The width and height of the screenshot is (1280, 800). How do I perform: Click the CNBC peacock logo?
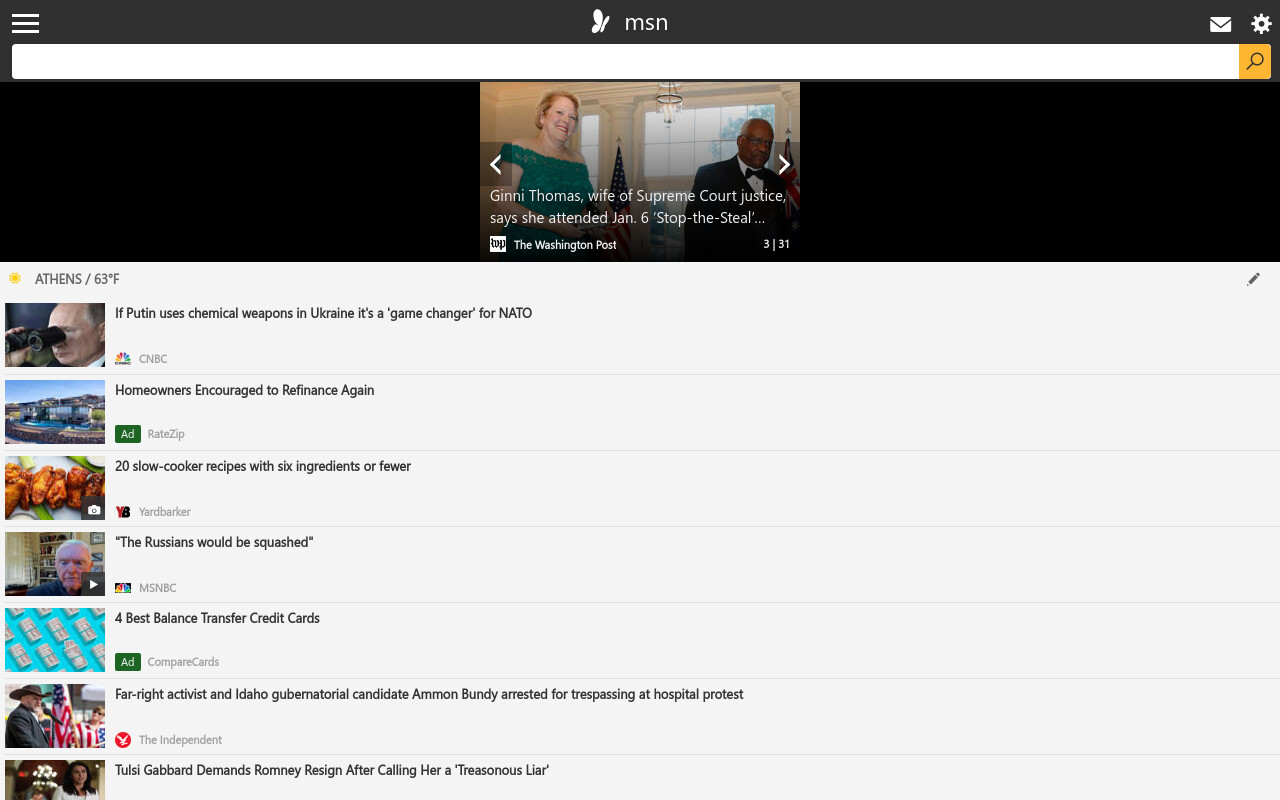point(123,358)
